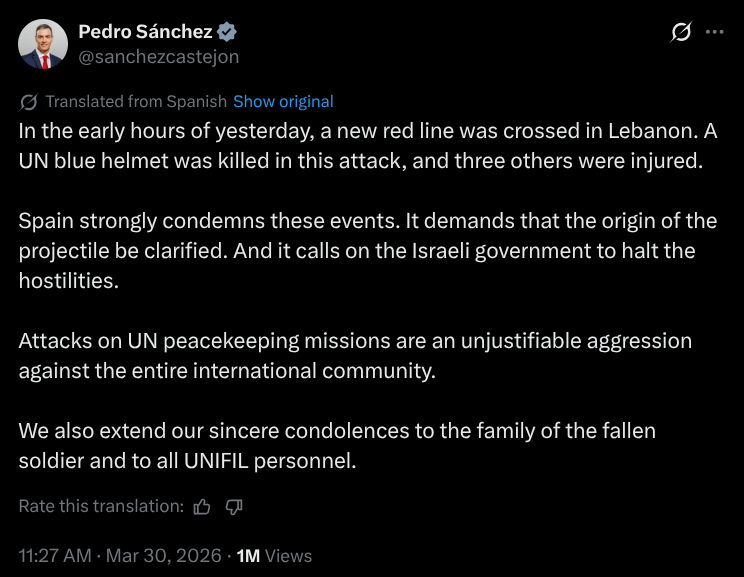Rate the translation with thumbs down
This screenshot has height=577, width=744.
(234, 507)
